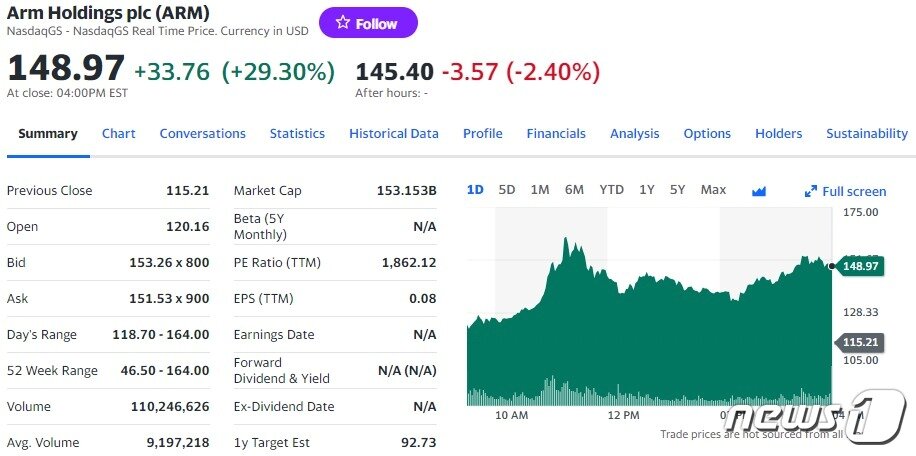Switch to the area chart type icon
The width and height of the screenshot is (916, 456).
[x=758, y=191]
